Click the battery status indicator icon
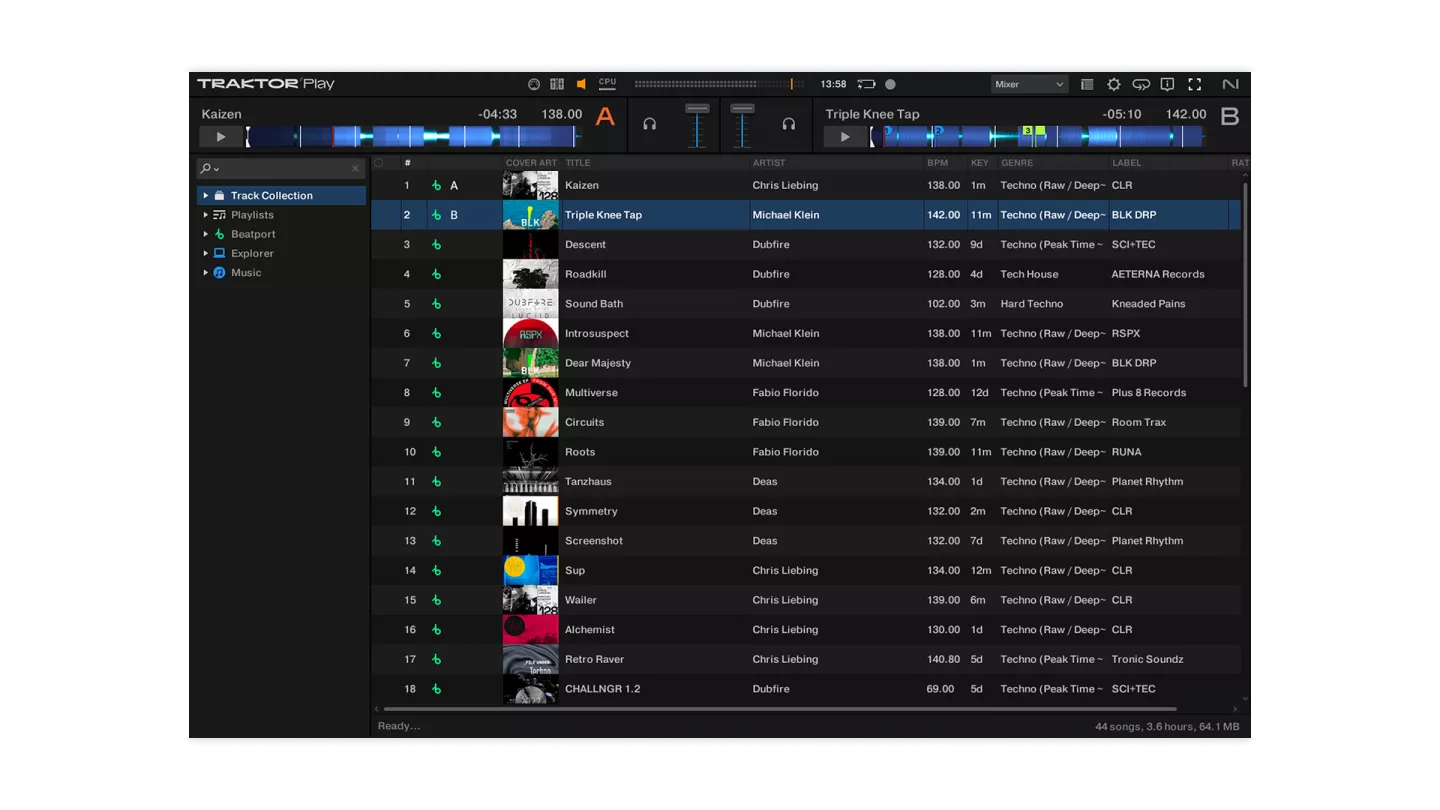 pos(866,84)
